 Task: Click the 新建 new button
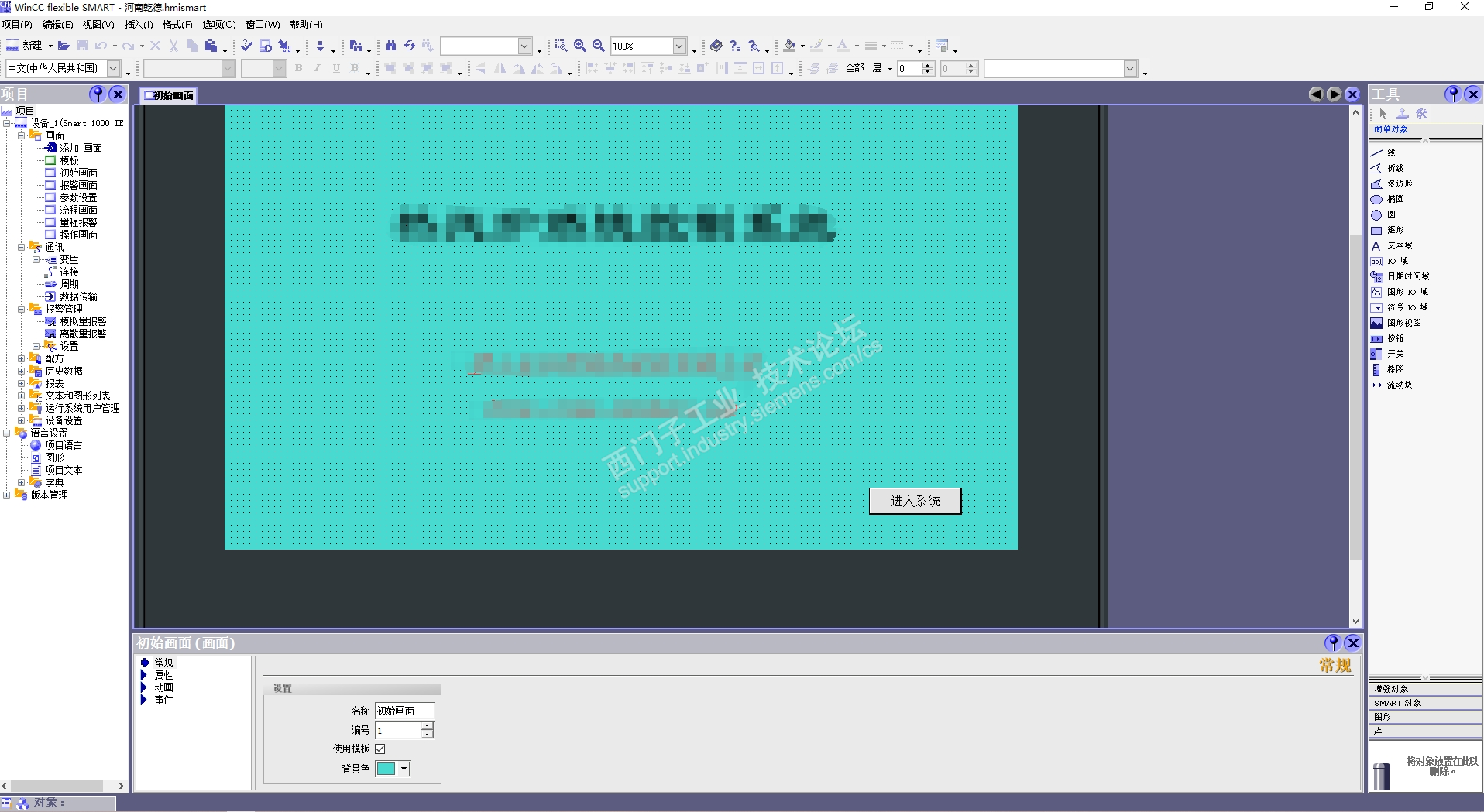25,46
